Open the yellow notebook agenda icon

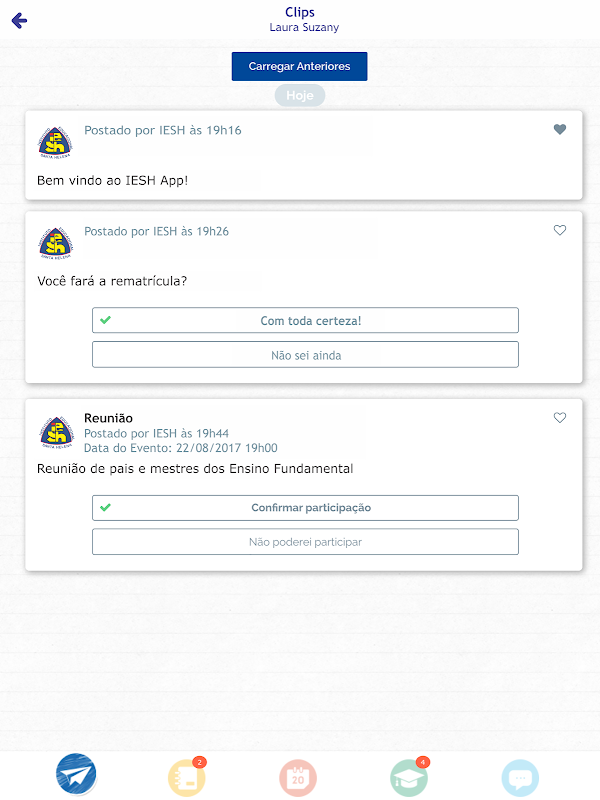pos(187,778)
